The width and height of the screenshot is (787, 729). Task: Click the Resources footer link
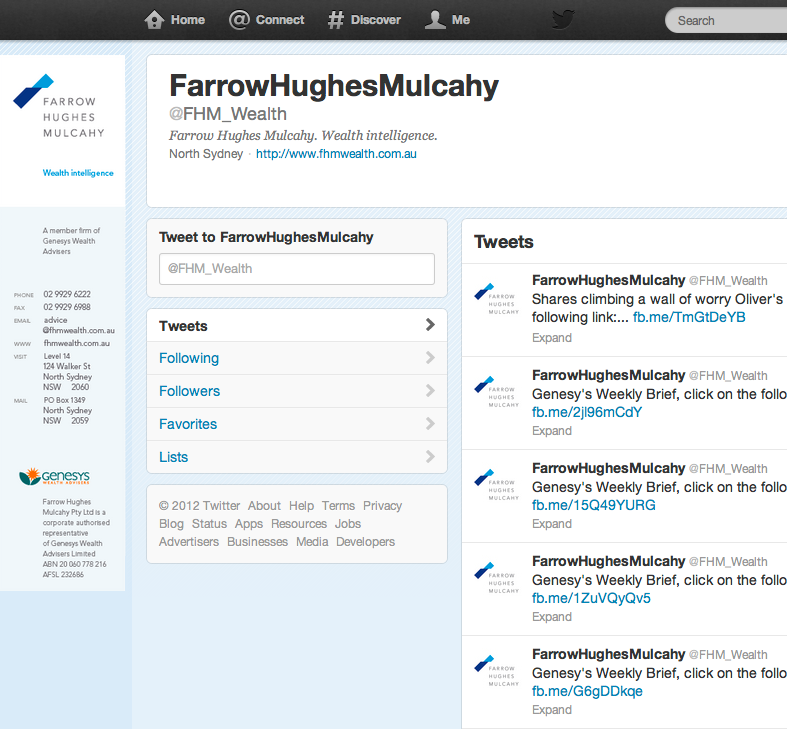299,524
